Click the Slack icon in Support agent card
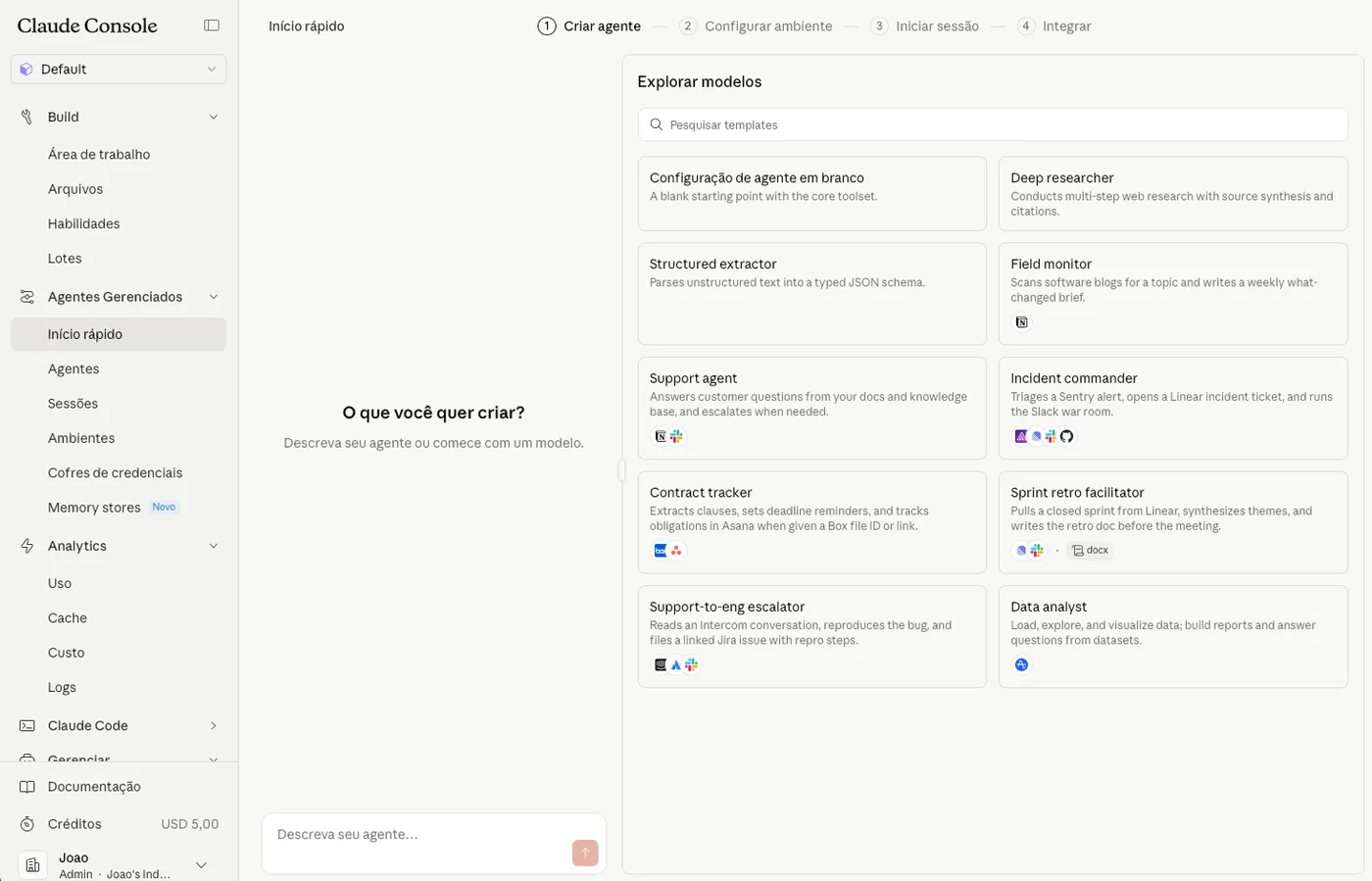Viewport: 1372px width, 881px height. tap(676, 437)
